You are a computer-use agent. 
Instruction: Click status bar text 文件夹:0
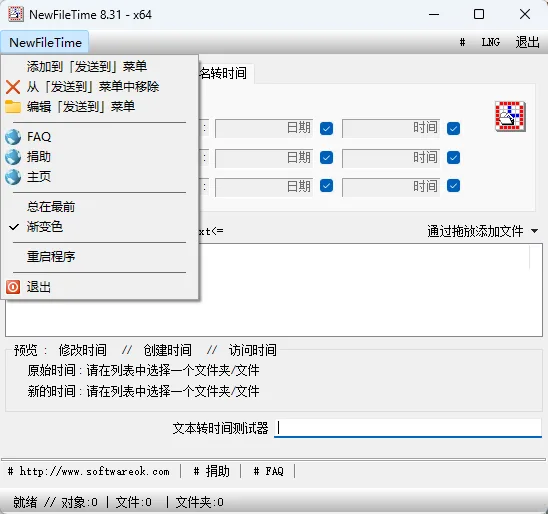200,502
